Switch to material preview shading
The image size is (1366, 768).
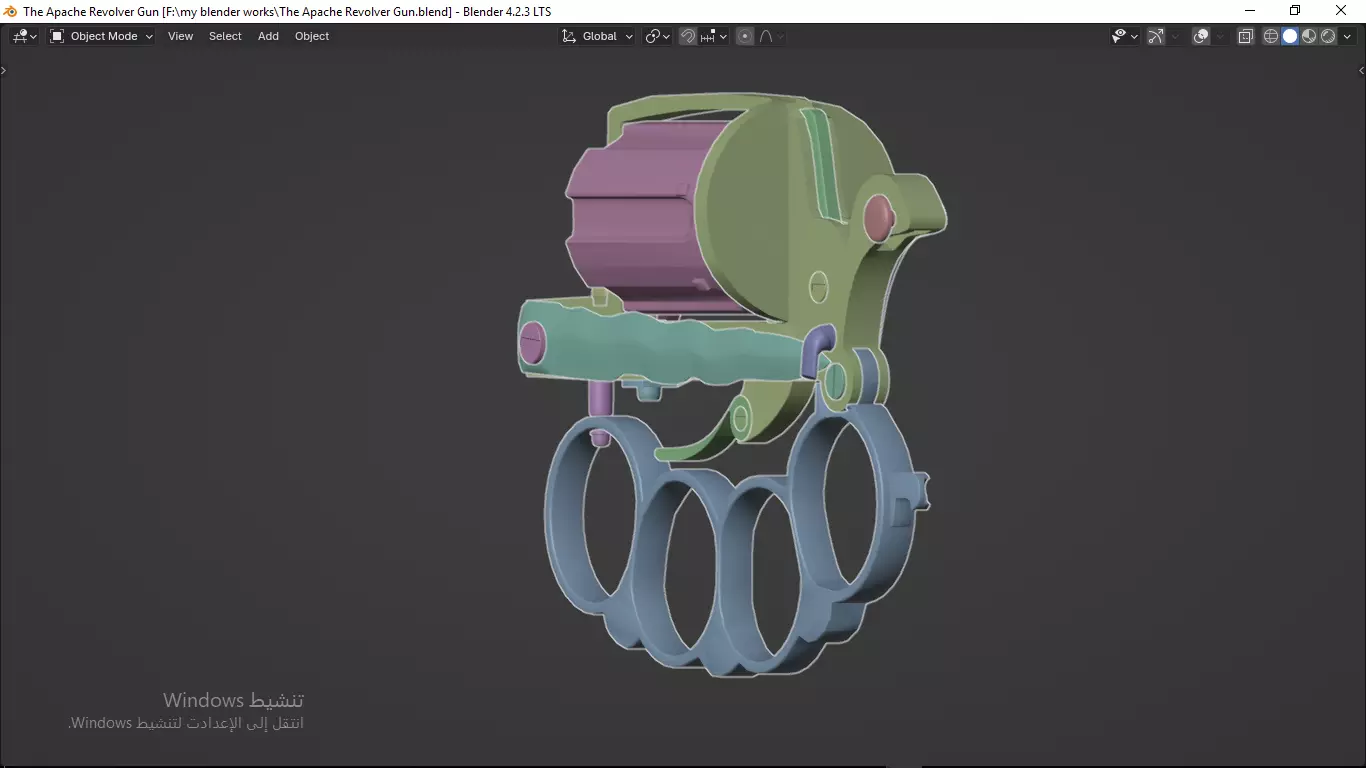[1309, 36]
